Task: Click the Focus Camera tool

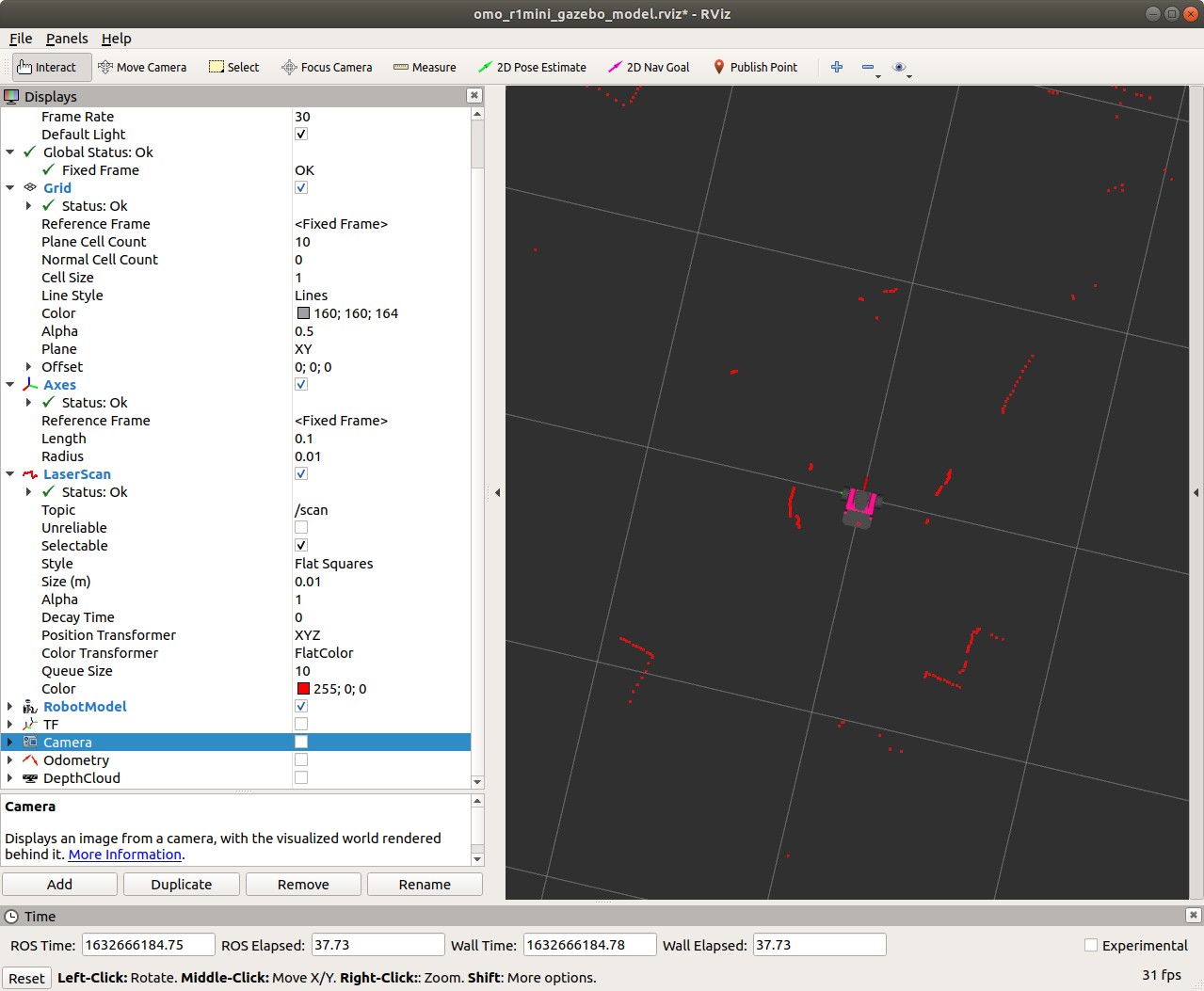Action: pyautogui.click(x=327, y=67)
